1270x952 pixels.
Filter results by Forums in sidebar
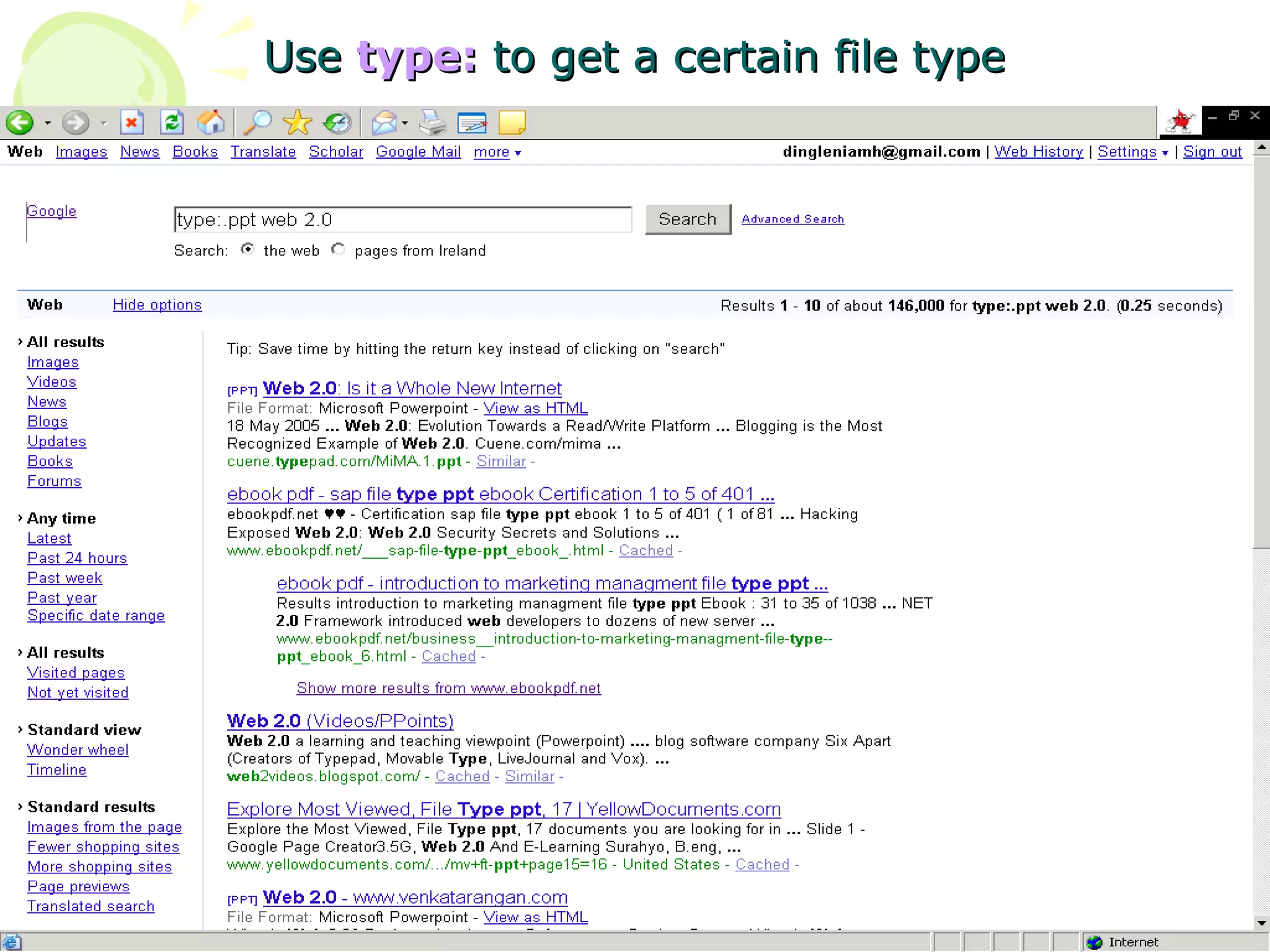point(54,481)
